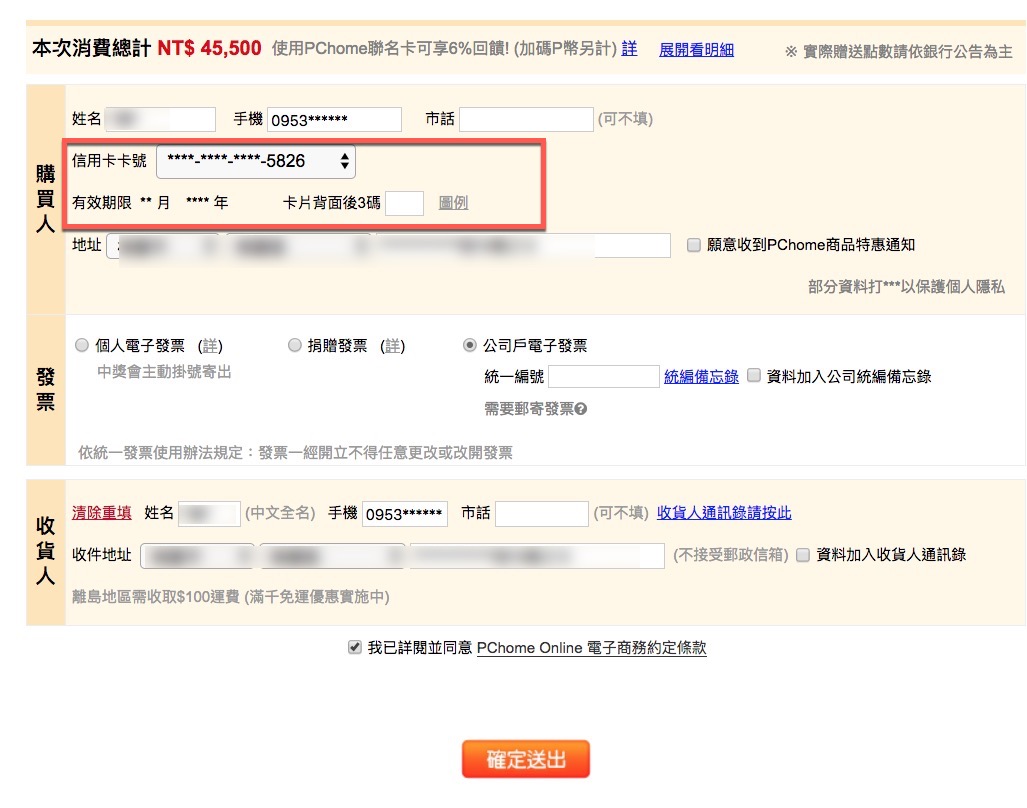The height and width of the screenshot is (808, 1027).
Task: Focus the buyer 市話 input field
Action: pos(527,119)
